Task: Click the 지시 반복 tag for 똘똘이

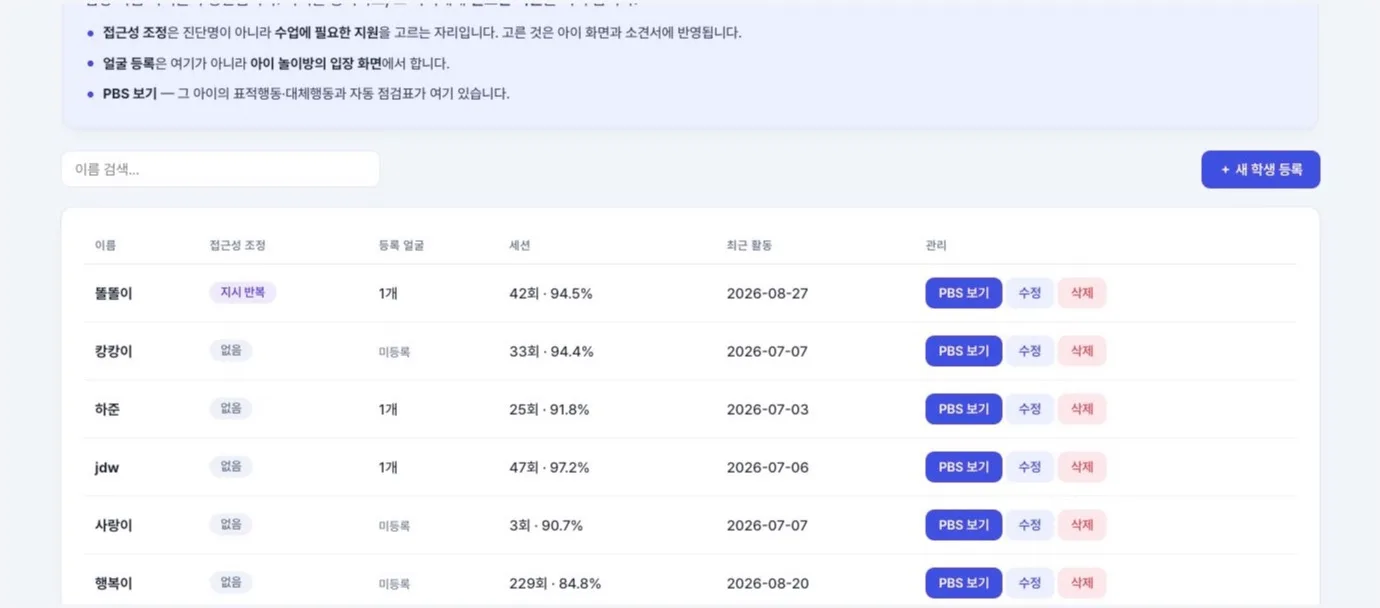Action: click(242, 293)
